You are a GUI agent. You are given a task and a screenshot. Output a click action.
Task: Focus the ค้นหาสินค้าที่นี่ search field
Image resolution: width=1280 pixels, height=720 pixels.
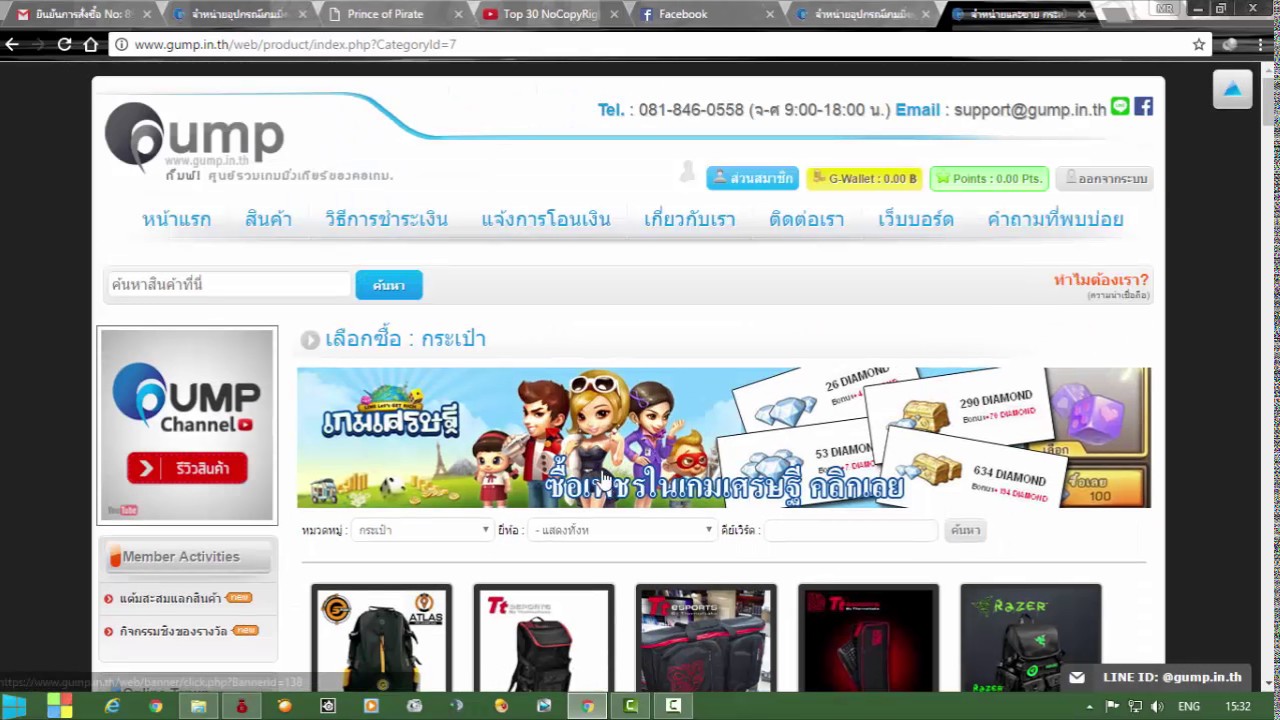pos(229,285)
